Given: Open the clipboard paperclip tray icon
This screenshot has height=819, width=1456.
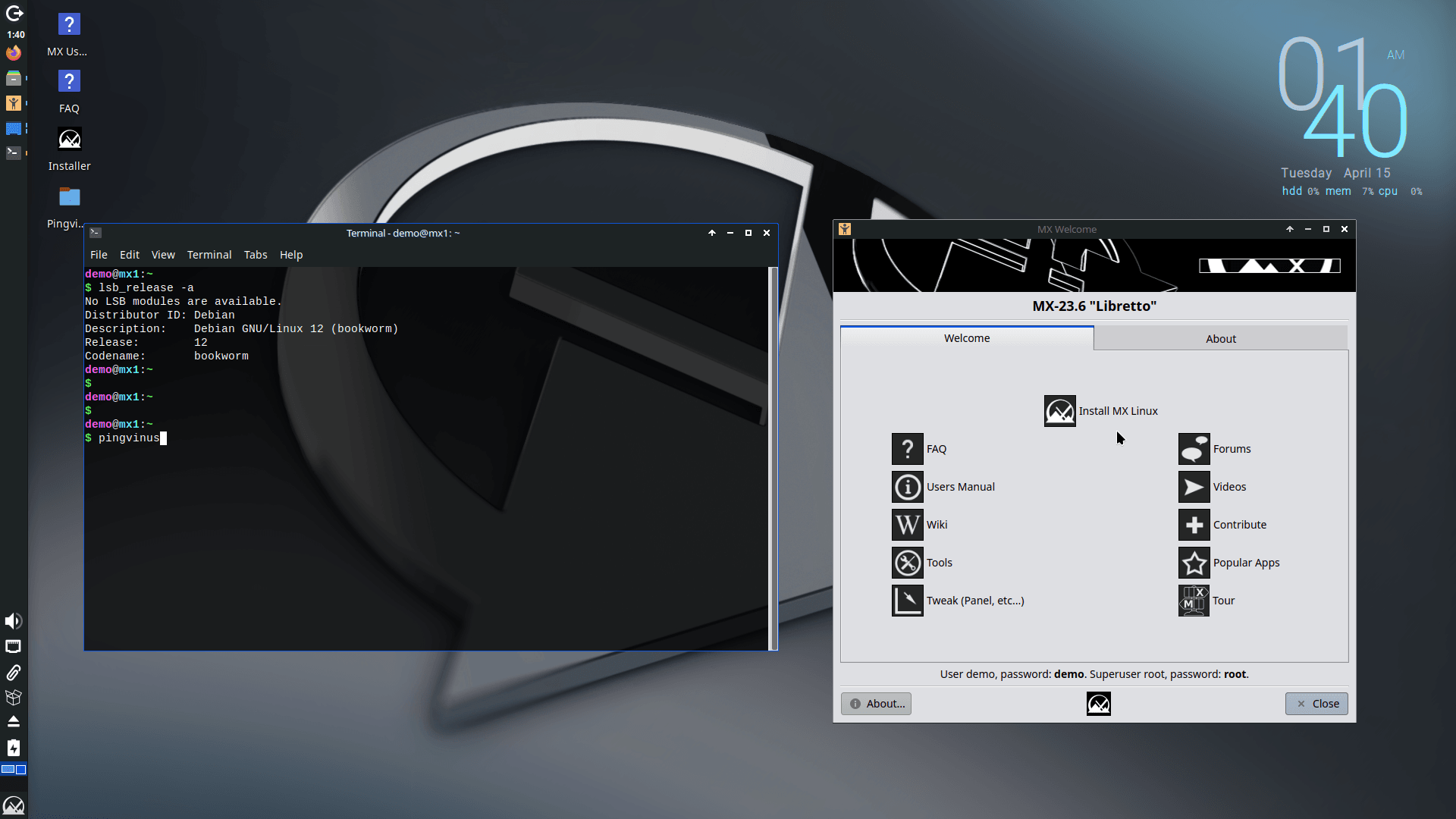Looking at the screenshot, I should [14, 672].
